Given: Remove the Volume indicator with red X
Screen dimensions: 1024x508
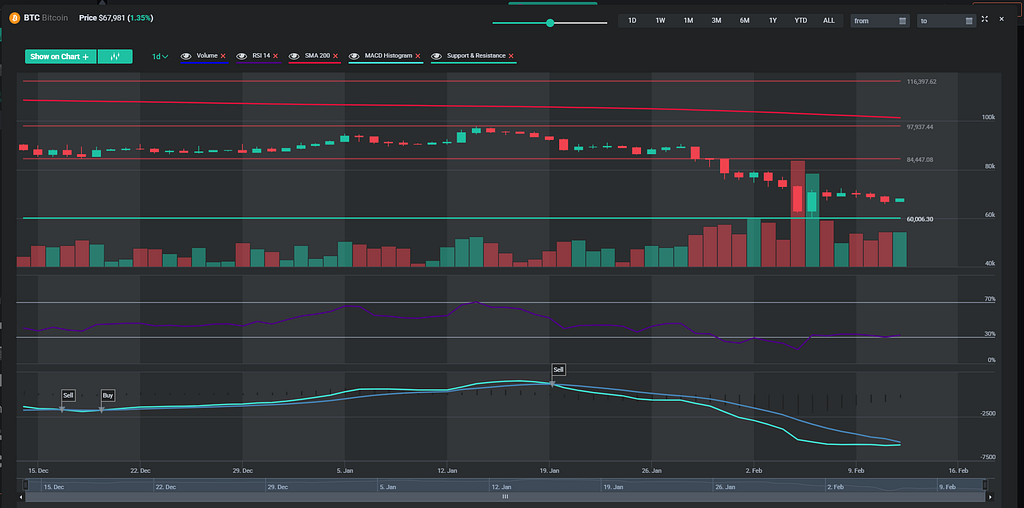Looking at the screenshot, I should pyautogui.click(x=223, y=56).
